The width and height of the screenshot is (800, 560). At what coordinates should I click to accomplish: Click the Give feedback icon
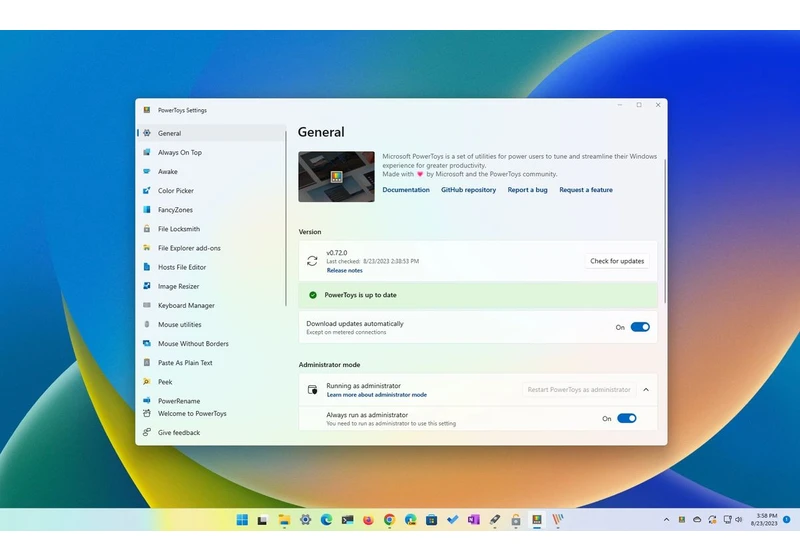click(x=147, y=432)
